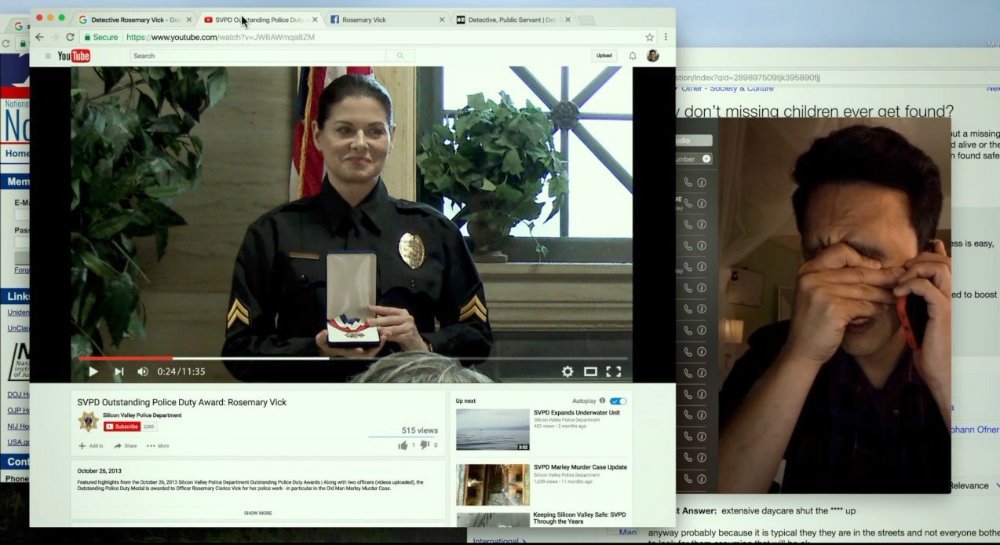Open SVPD Marley Murder Case thumbnail
This screenshot has width=1000, height=545.
(x=492, y=484)
